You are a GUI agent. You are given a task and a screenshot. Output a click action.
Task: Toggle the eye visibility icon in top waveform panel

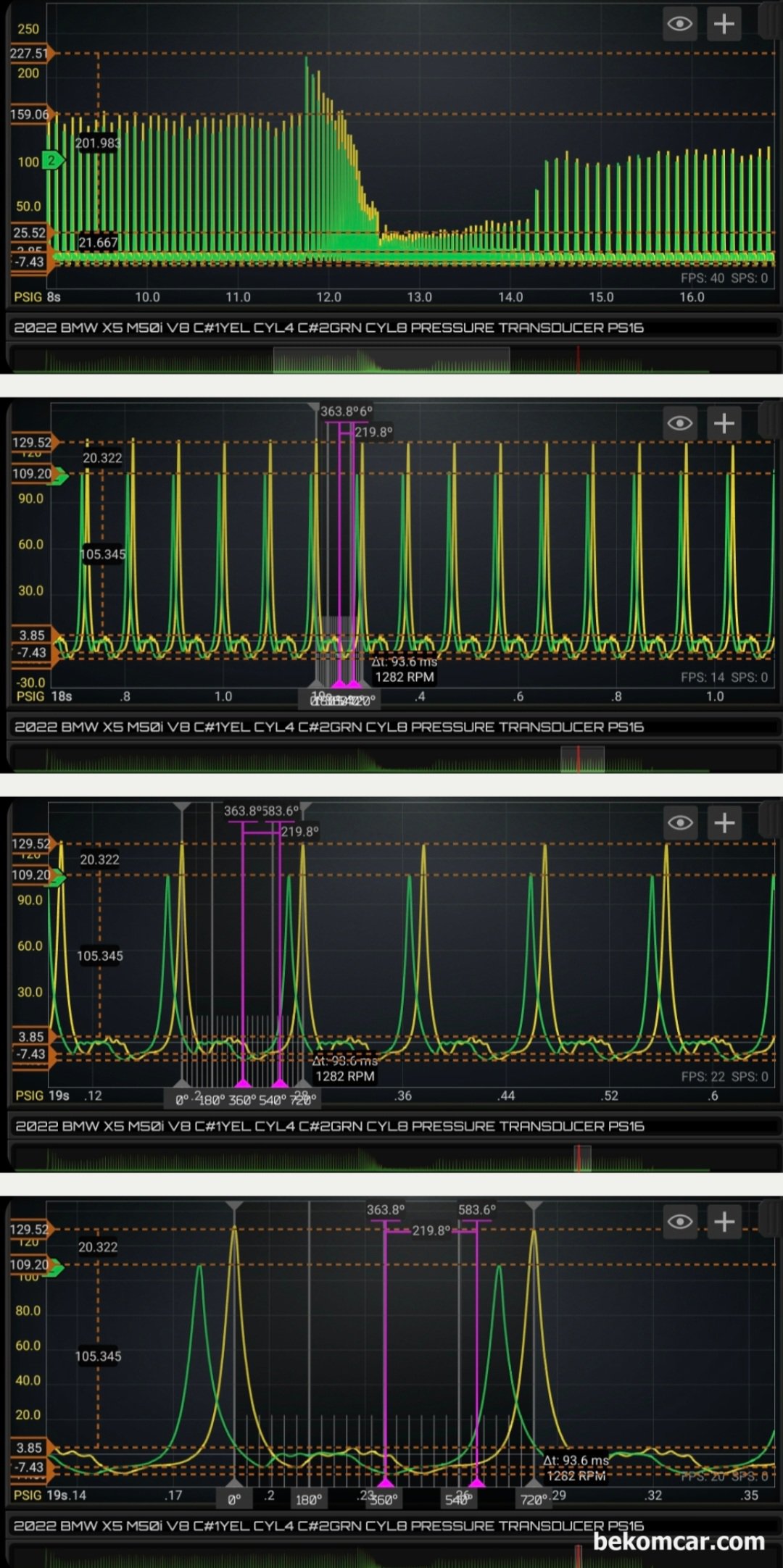[679, 24]
